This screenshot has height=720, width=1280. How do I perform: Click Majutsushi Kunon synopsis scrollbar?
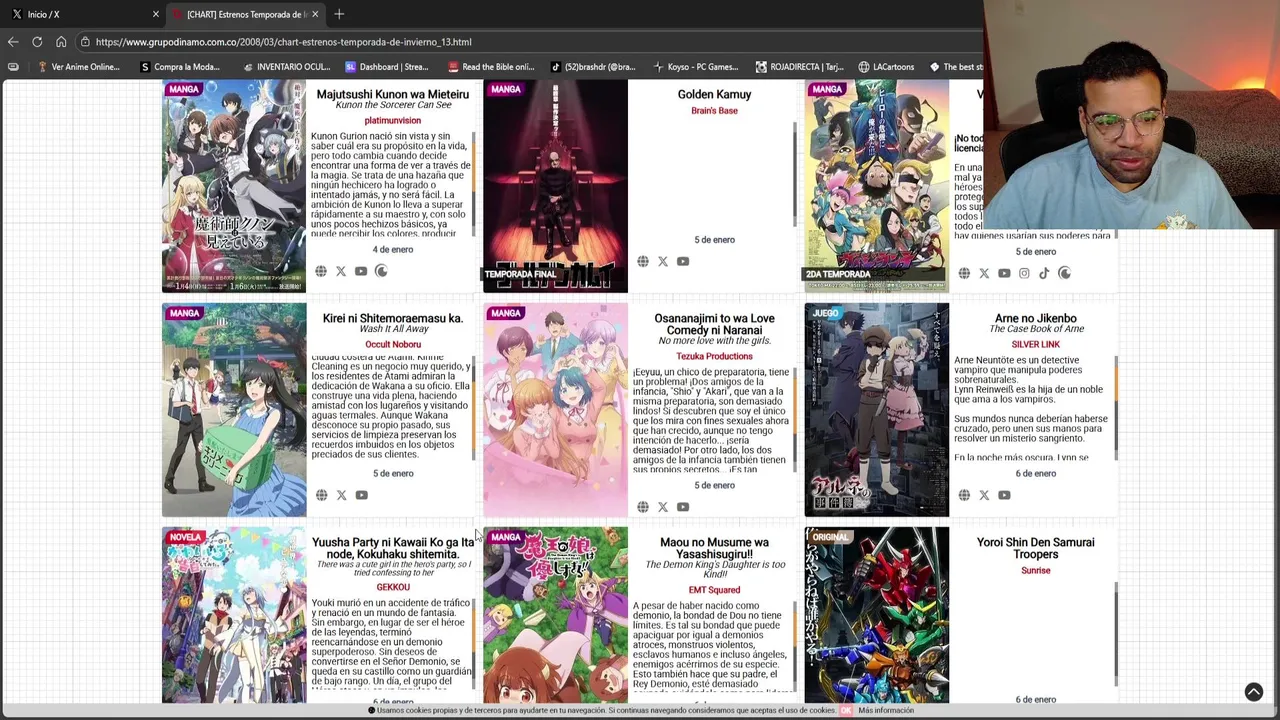coord(474,184)
